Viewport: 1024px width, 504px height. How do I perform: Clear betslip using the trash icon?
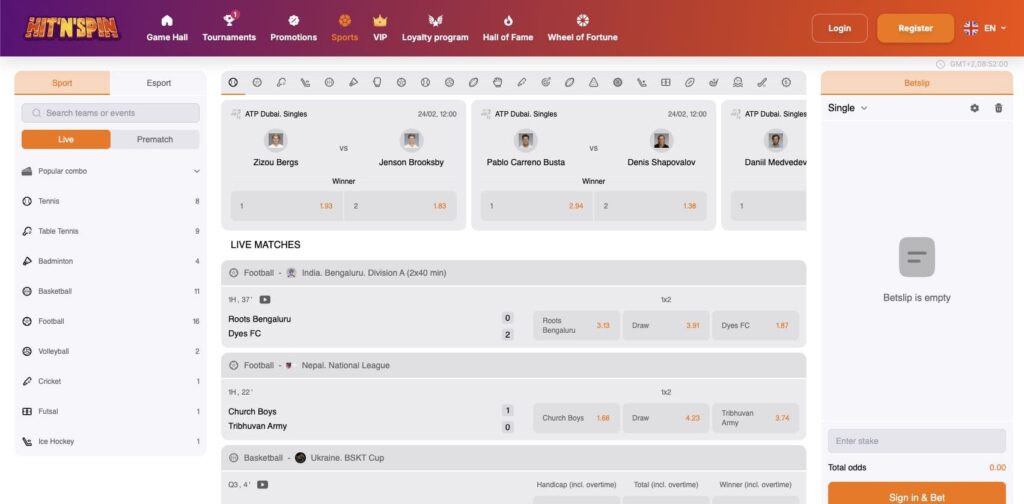point(998,108)
